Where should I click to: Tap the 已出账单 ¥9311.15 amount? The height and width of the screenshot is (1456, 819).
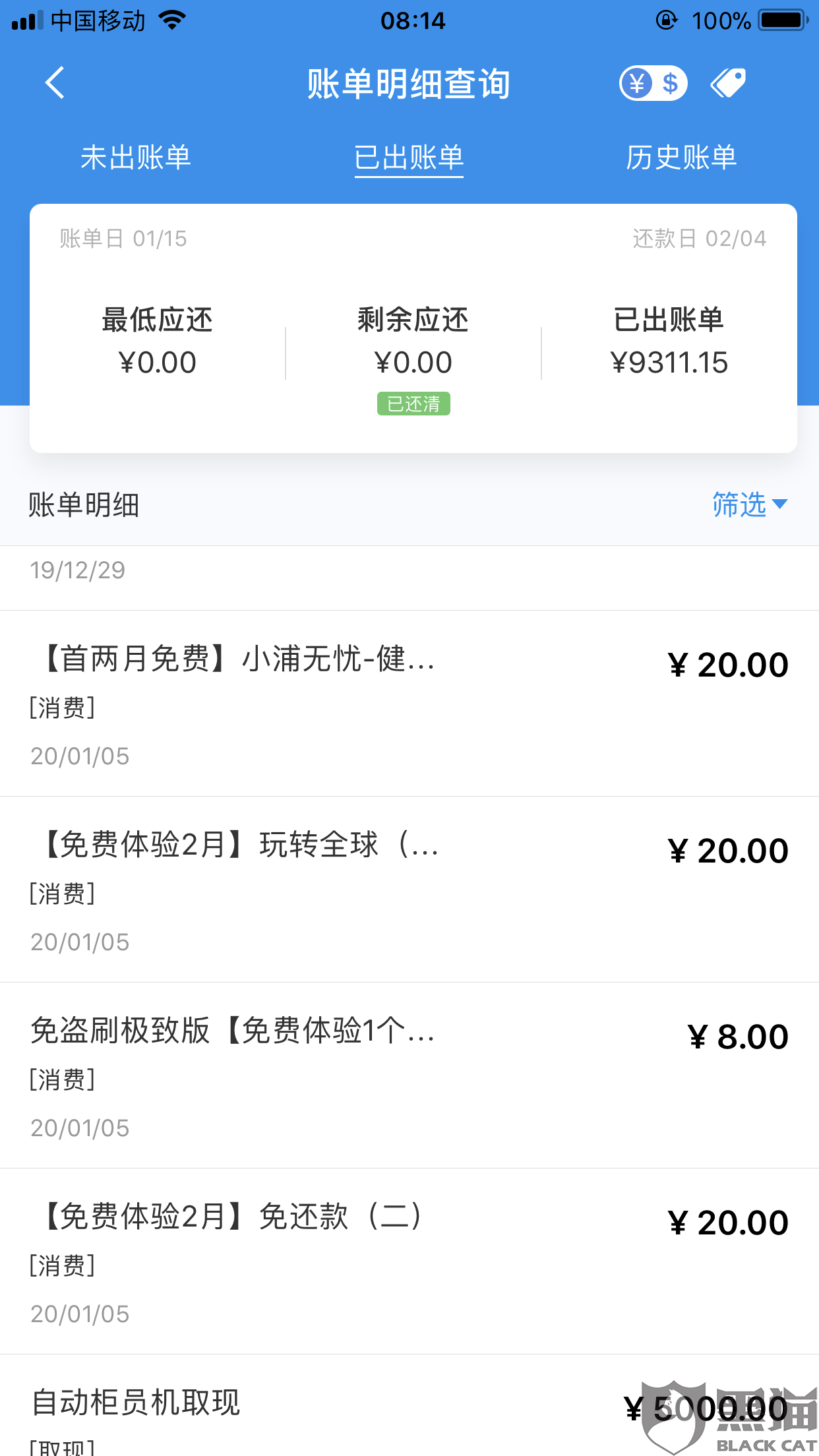[x=669, y=363]
